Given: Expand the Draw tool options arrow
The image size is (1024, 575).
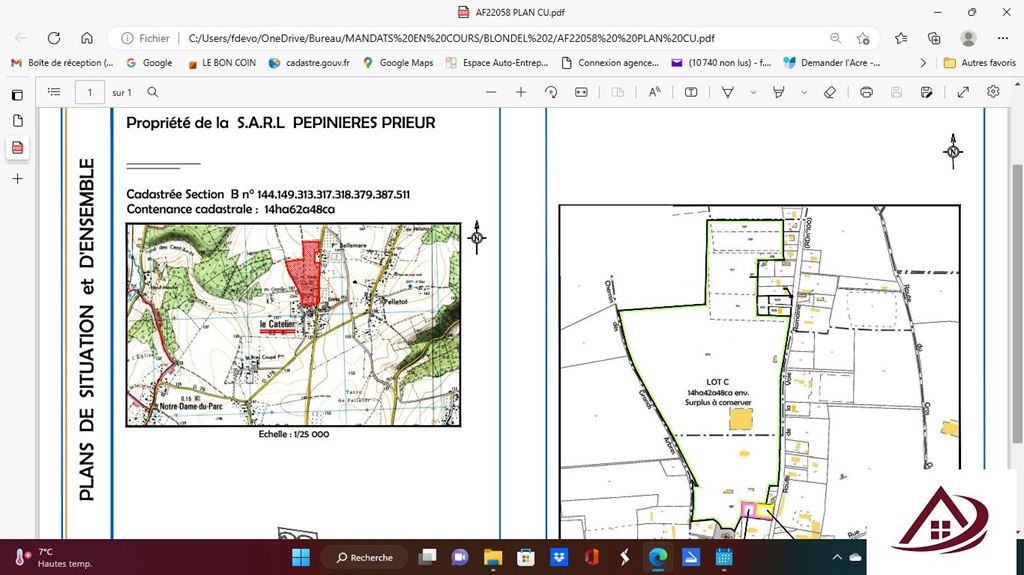Looking at the screenshot, I should (753, 92).
